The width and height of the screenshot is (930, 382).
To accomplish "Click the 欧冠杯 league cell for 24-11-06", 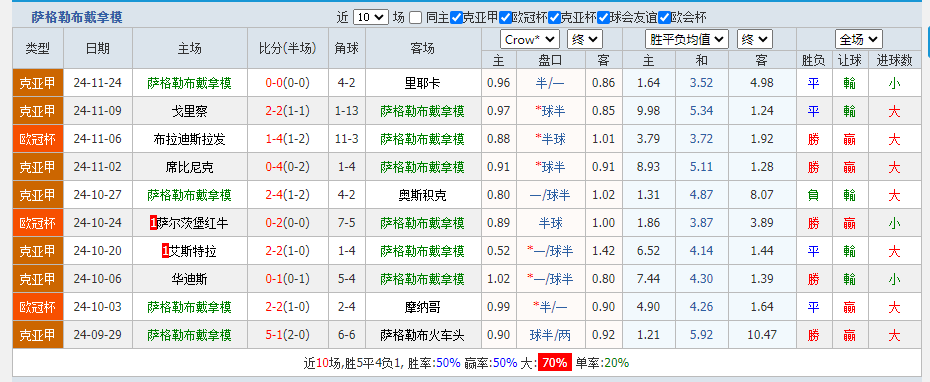I will tap(37, 139).
